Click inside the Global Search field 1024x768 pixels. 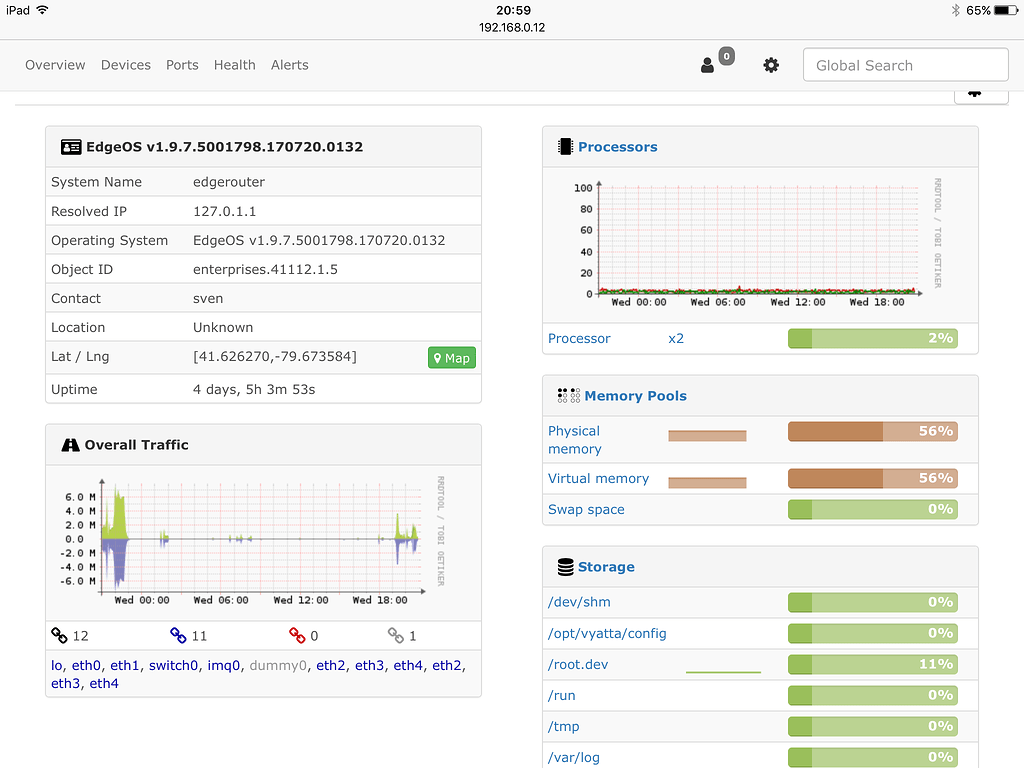click(x=905, y=64)
